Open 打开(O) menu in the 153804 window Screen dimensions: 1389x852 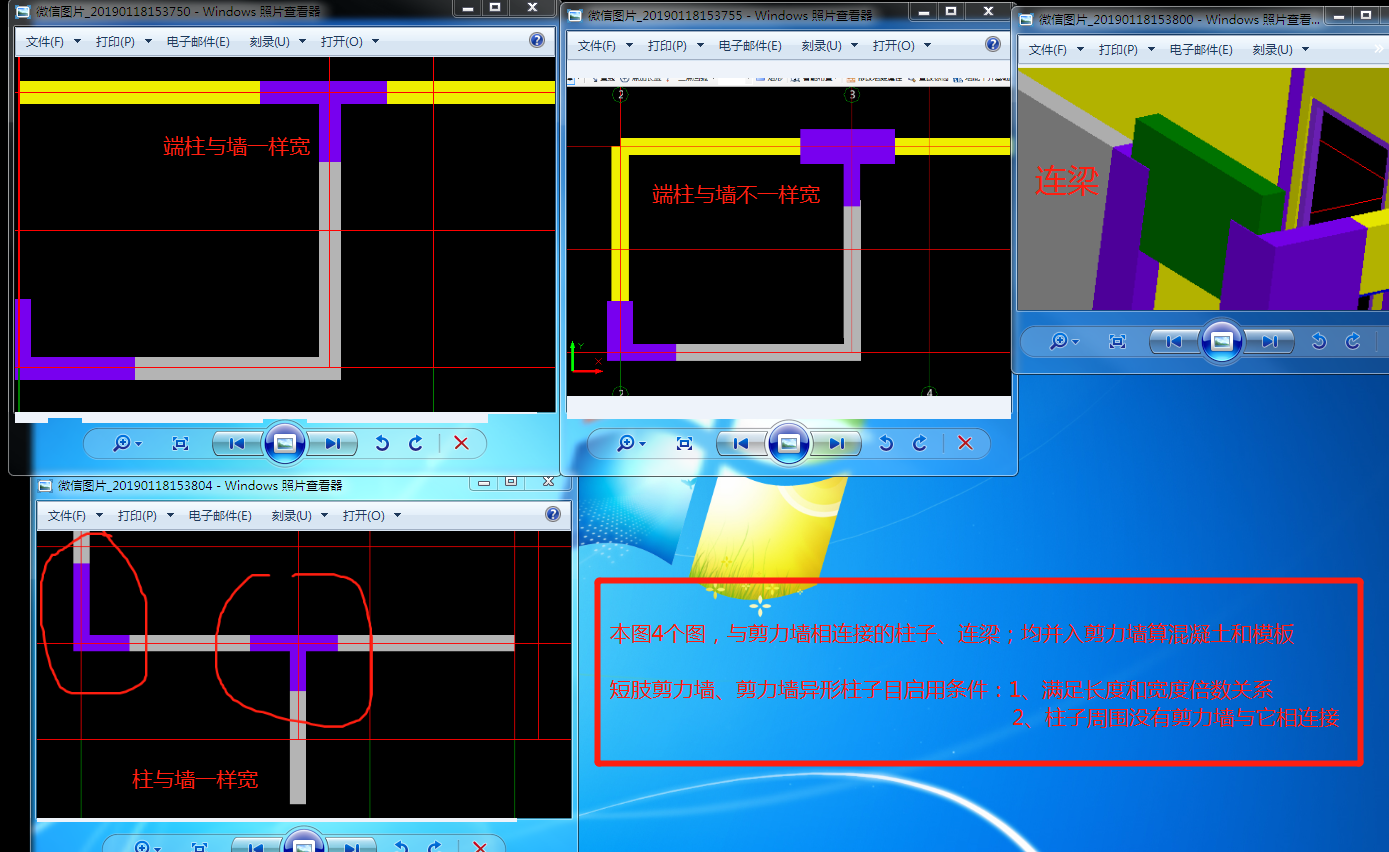pos(371,516)
